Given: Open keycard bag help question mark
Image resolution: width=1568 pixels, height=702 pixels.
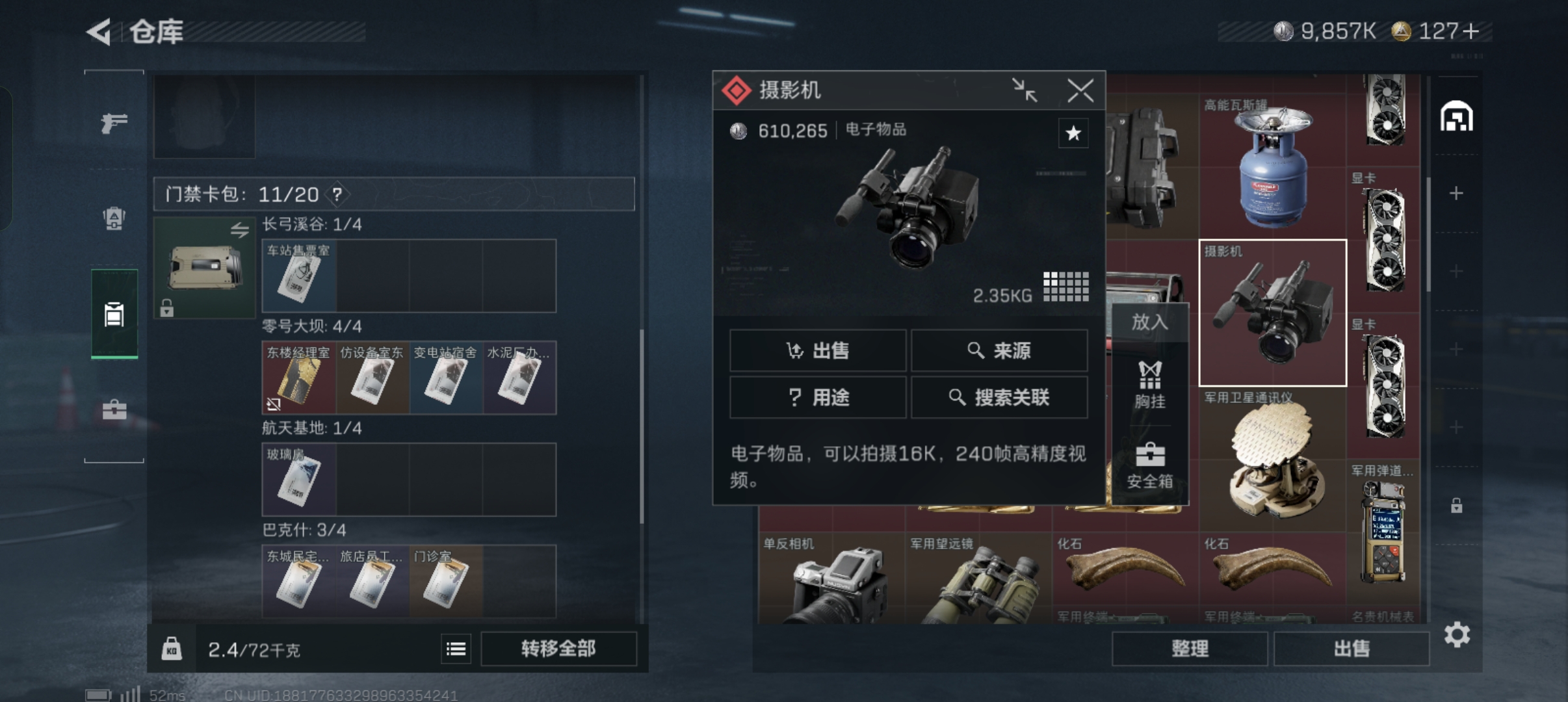Looking at the screenshot, I should pyautogui.click(x=337, y=194).
